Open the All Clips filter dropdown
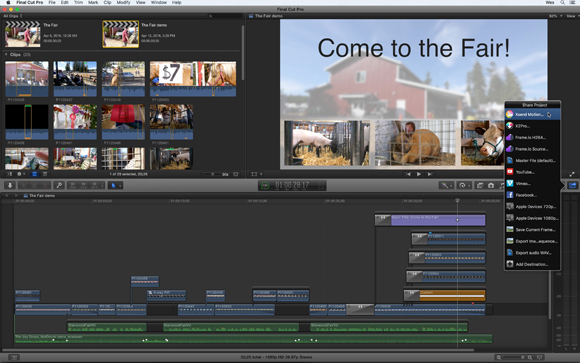 (x=13, y=16)
